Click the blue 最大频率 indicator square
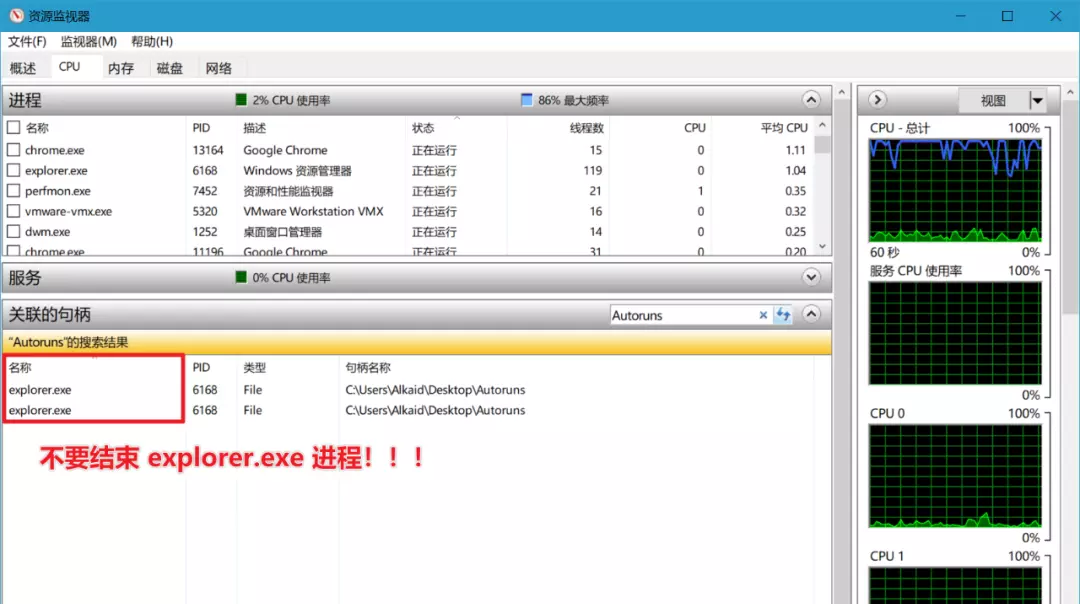1080x604 pixels. pos(527,100)
